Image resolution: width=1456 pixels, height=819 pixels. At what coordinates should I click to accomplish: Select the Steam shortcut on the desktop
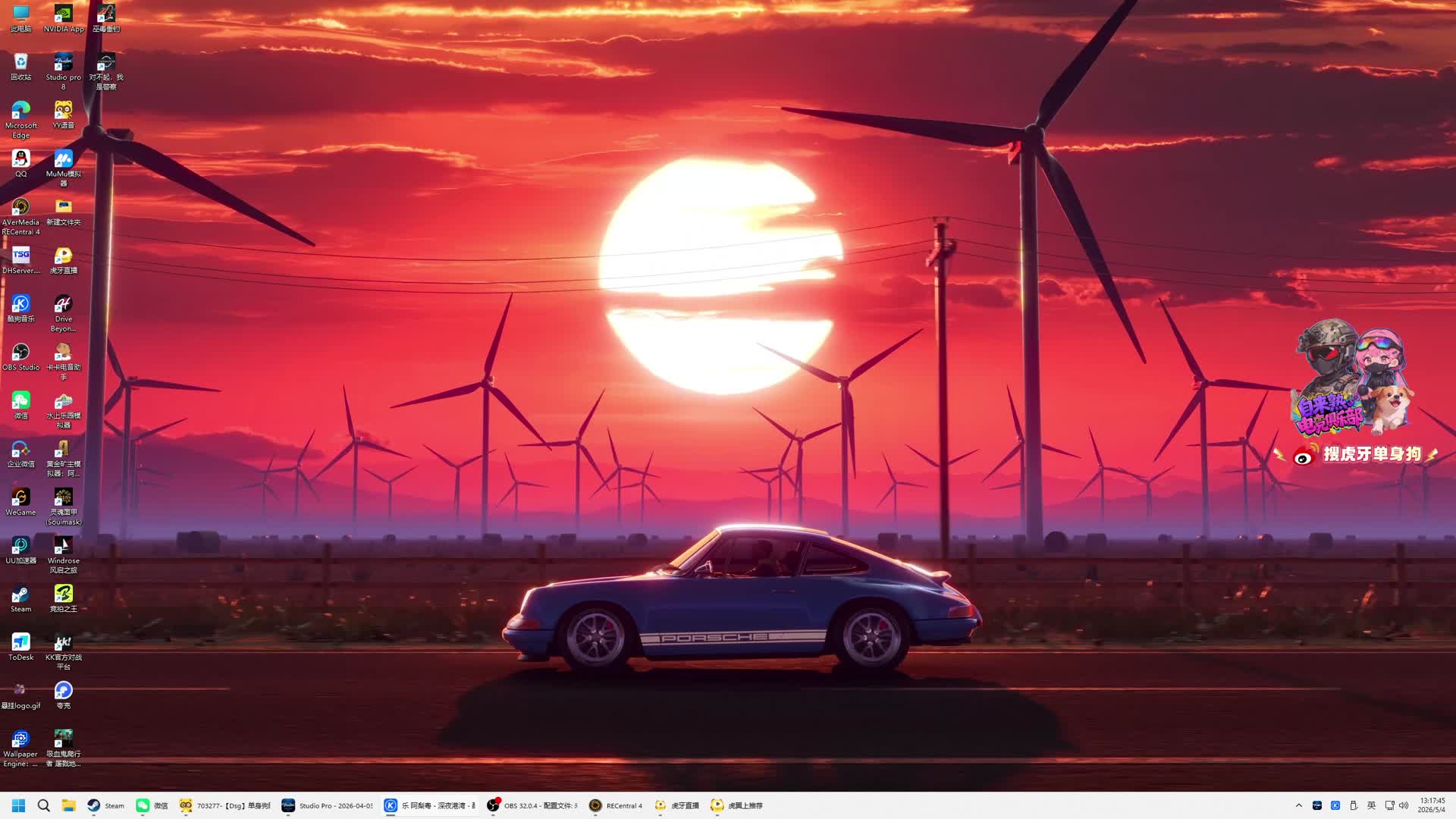(20, 600)
